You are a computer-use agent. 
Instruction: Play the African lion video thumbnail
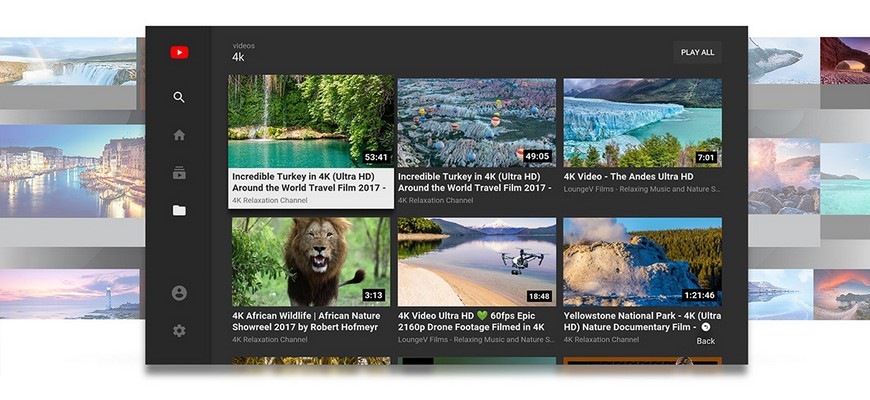tap(310, 261)
